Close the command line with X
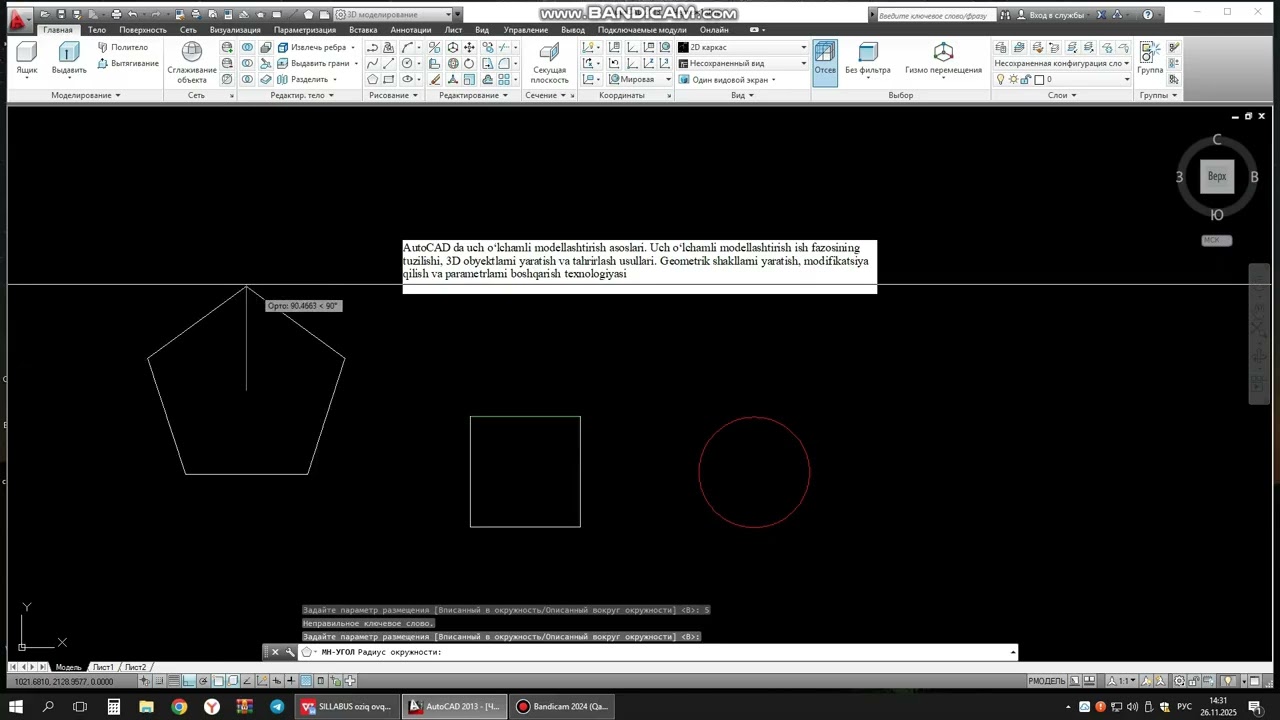 tap(275, 652)
